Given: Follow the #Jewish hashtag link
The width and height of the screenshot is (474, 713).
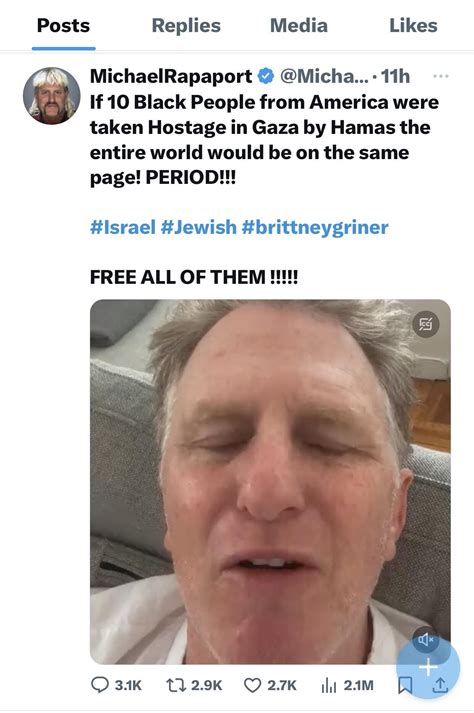Looking at the screenshot, I should click(x=199, y=227).
